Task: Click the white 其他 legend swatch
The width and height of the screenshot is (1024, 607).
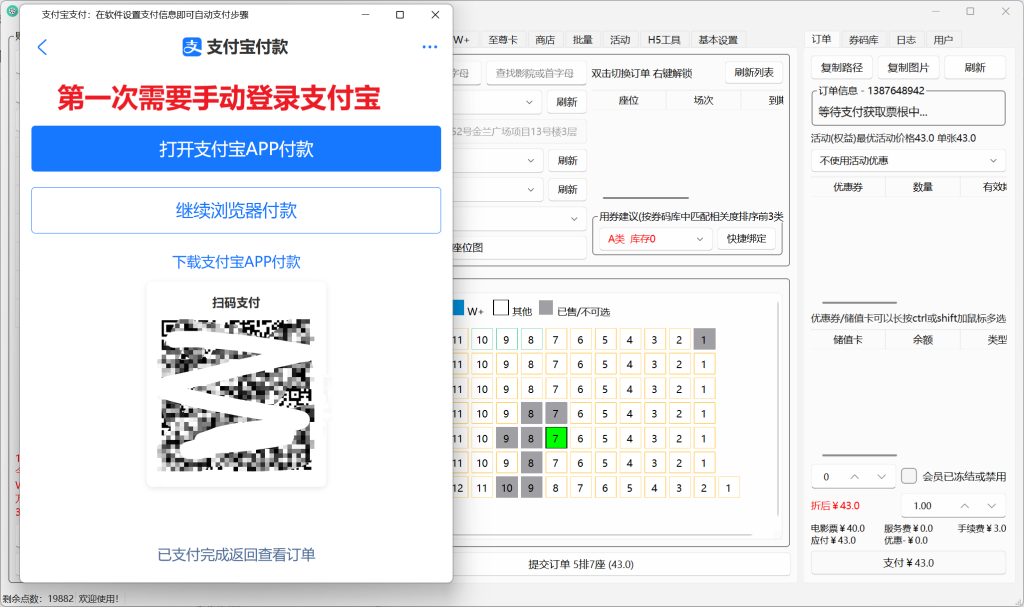Action: pos(501,307)
